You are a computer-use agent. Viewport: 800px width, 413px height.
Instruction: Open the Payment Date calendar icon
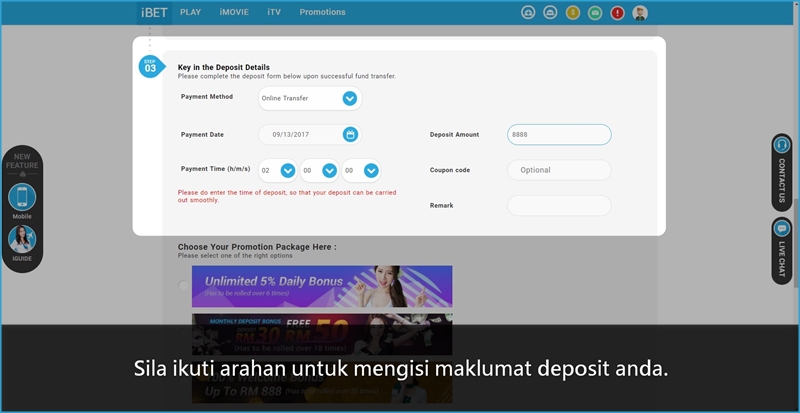(350, 135)
